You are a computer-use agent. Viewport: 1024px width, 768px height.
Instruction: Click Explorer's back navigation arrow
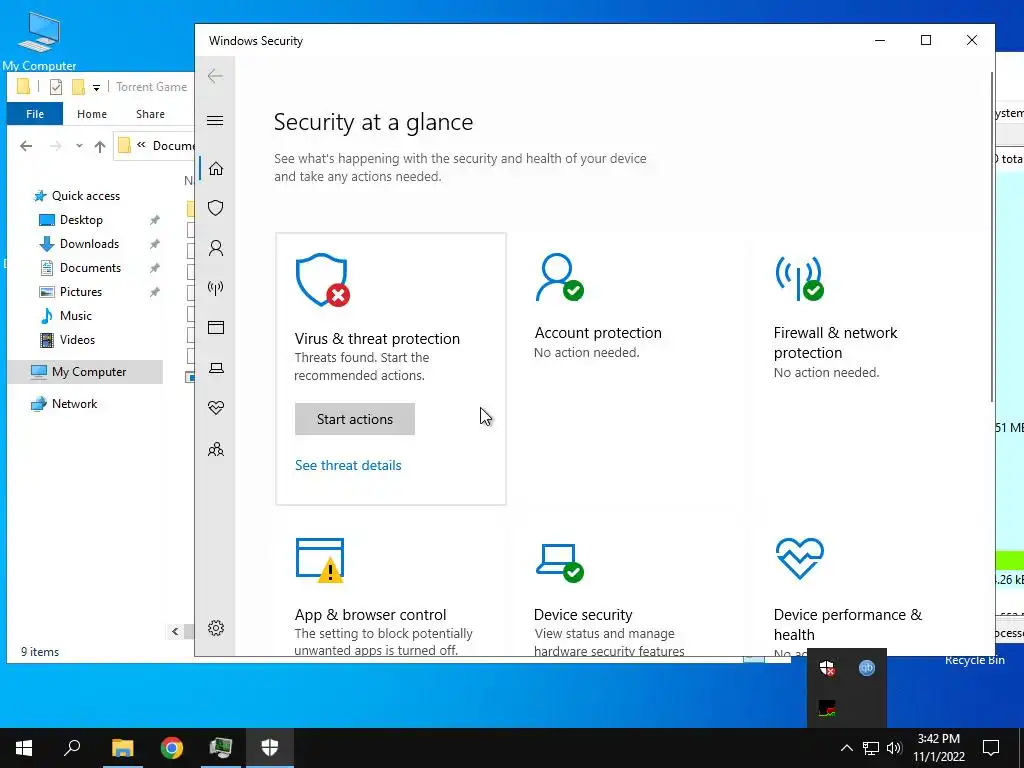click(26, 146)
